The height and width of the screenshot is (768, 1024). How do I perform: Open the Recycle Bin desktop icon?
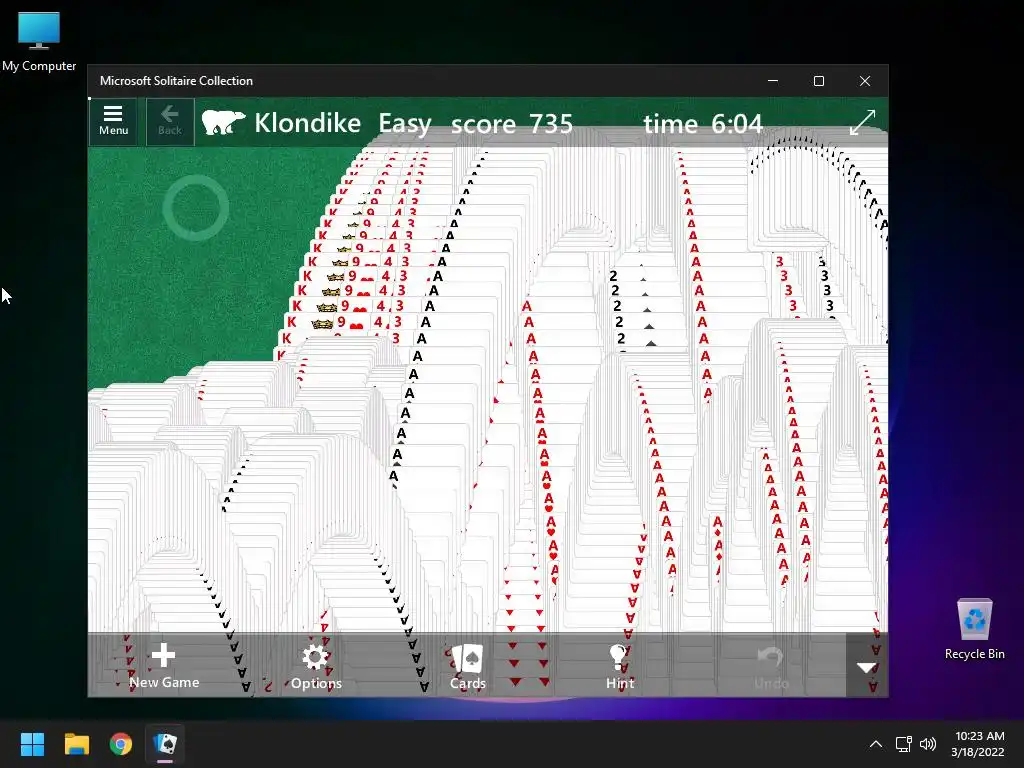974,630
